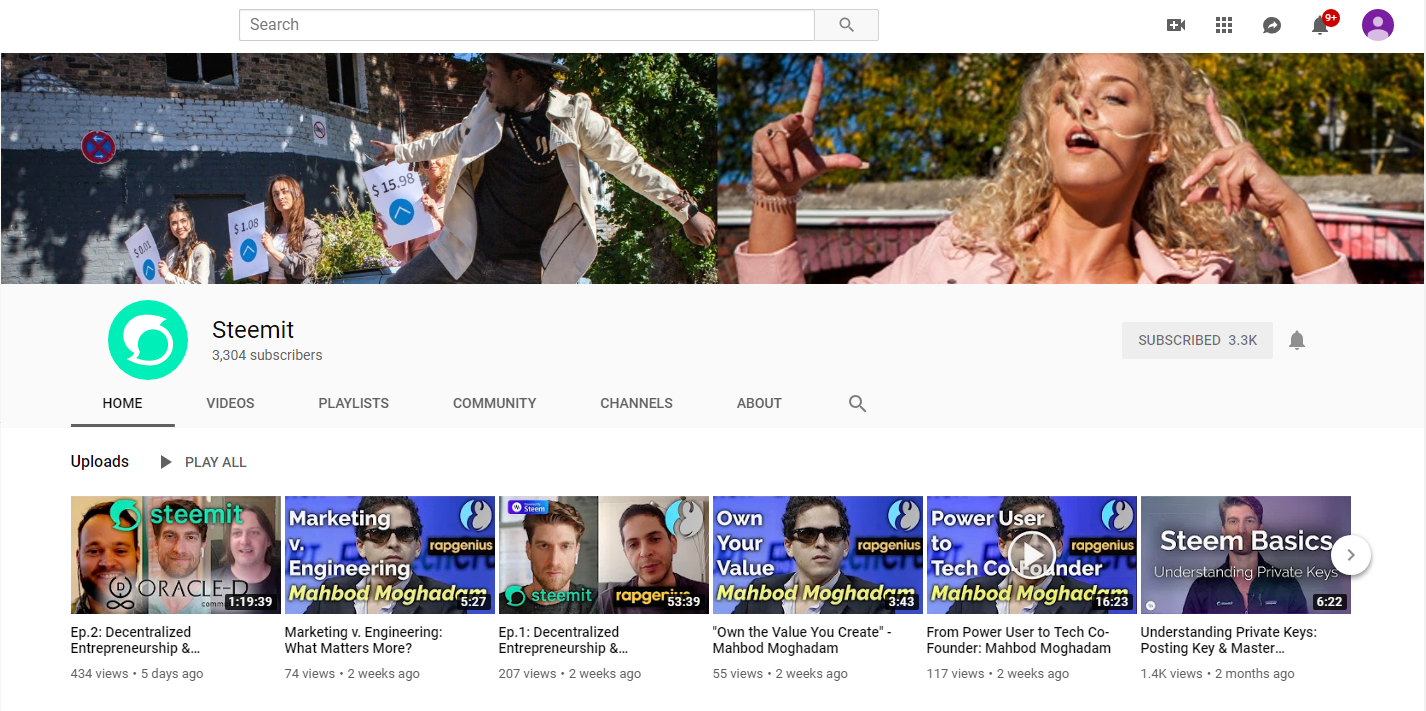The width and height of the screenshot is (1426, 711).
Task: Open title Ep.1: Decentralized Entrepreneurship
Action: click(564, 640)
